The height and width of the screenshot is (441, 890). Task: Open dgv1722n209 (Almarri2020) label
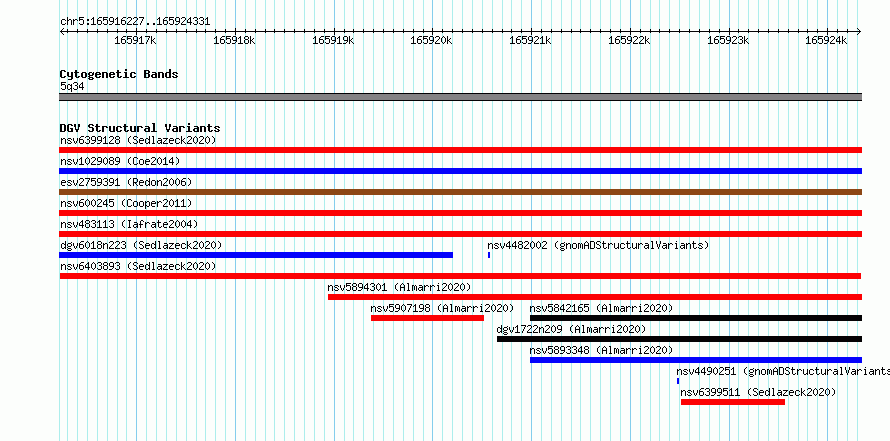(571, 329)
